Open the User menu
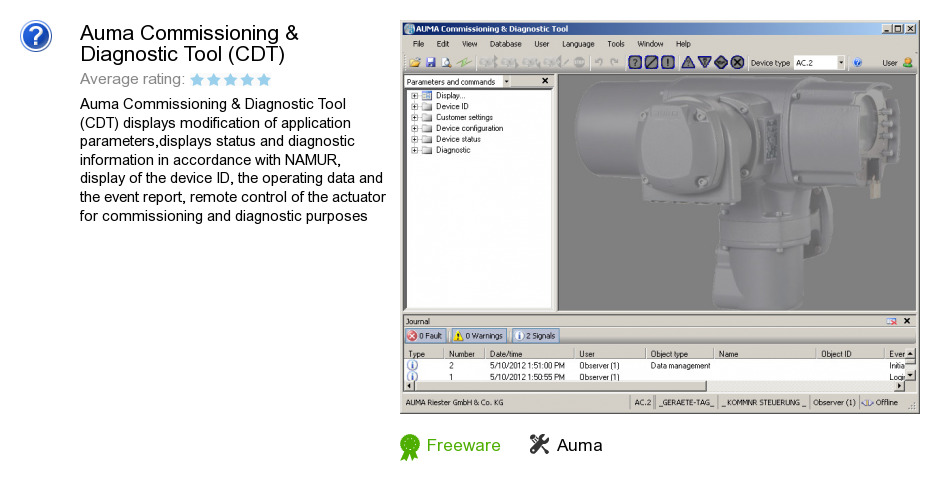Viewport: 940px width, 491px height. pyautogui.click(x=542, y=44)
